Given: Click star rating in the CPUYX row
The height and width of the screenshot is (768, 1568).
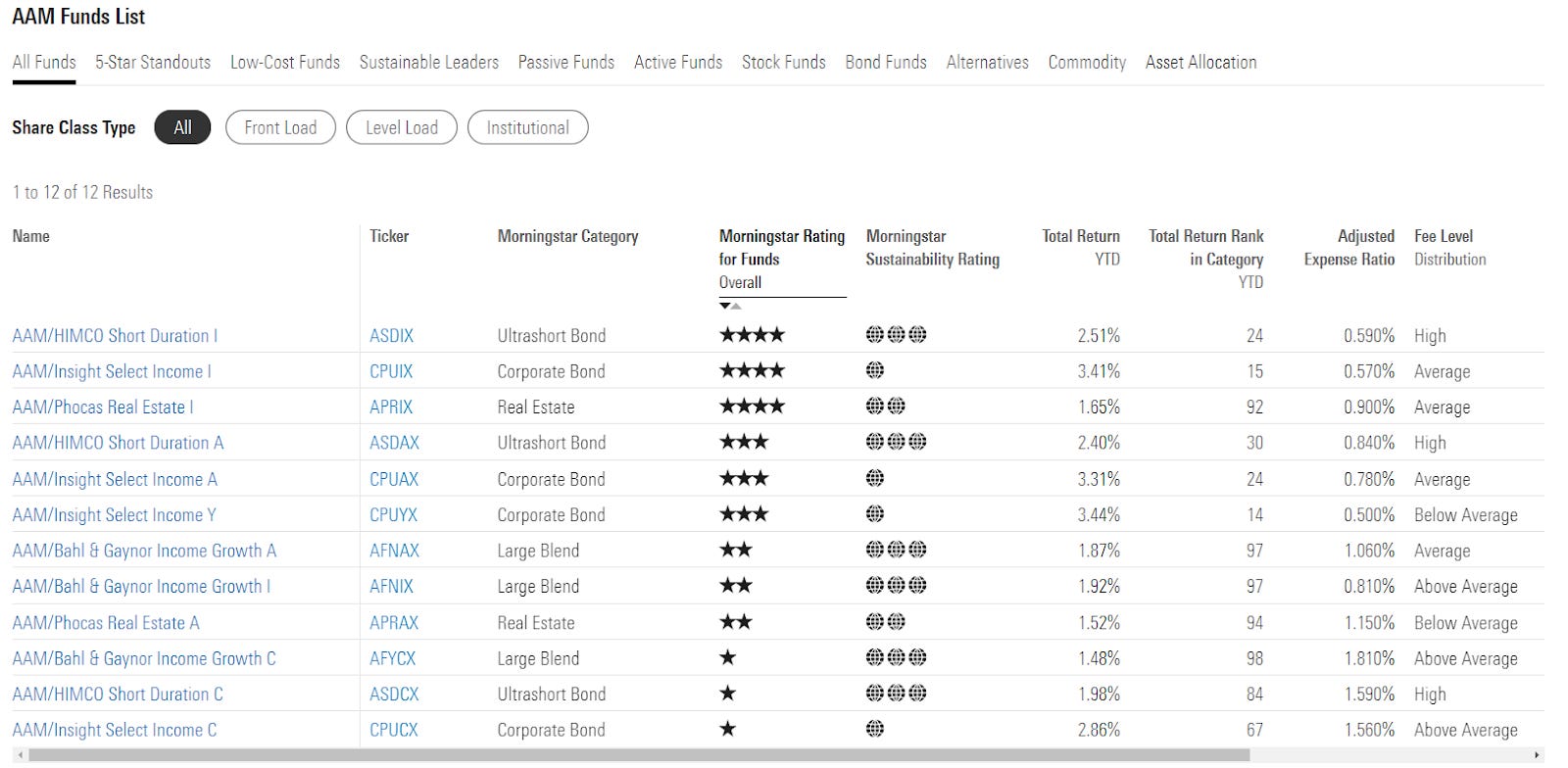Looking at the screenshot, I should [x=744, y=514].
